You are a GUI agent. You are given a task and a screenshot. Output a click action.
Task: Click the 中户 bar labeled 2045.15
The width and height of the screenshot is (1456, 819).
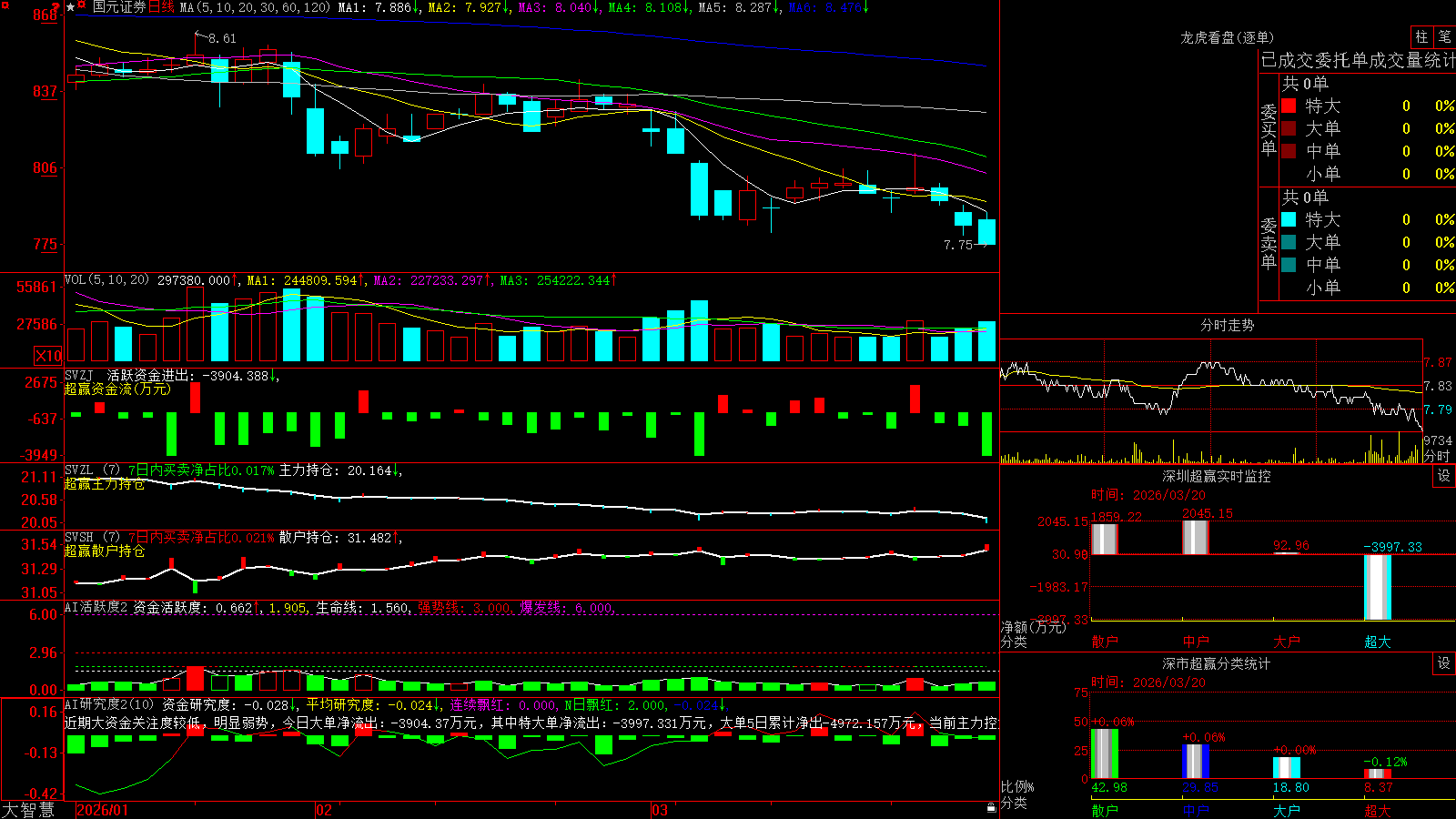1195,537
